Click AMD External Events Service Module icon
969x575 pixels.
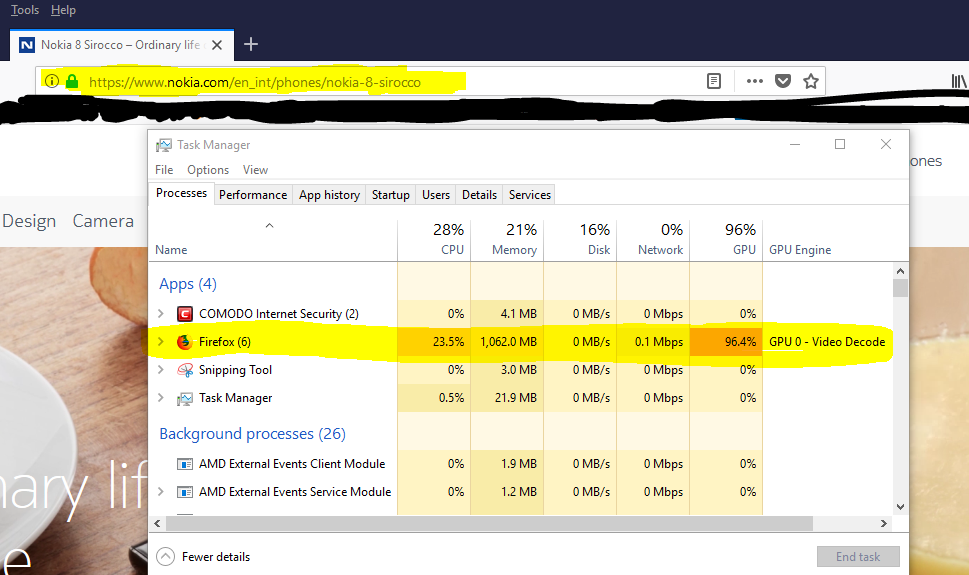(185, 492)
